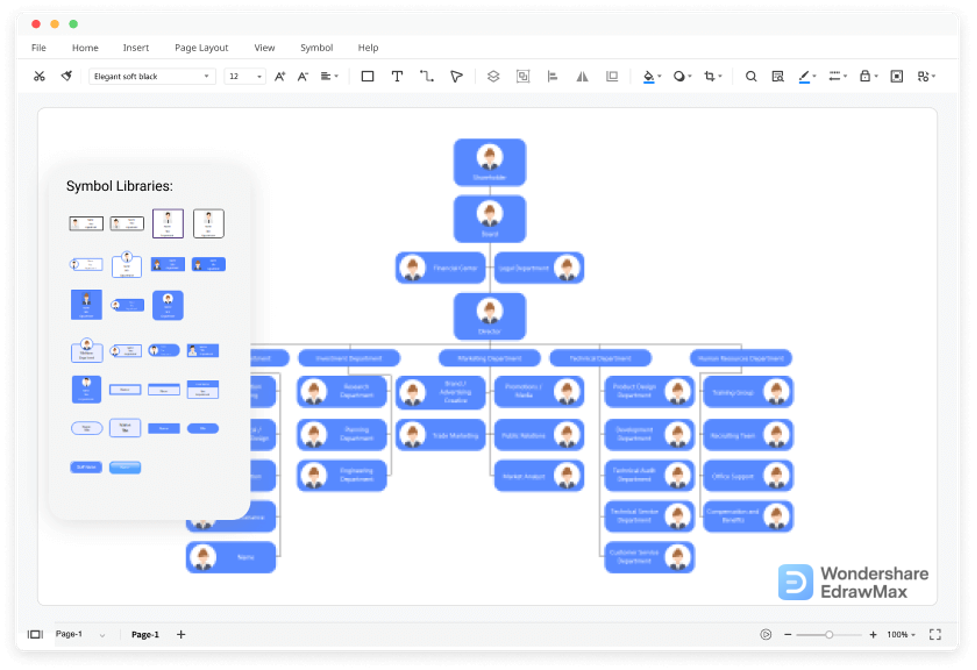Open the font name dropdown
The image size is (977, 670).
(152, 76)
